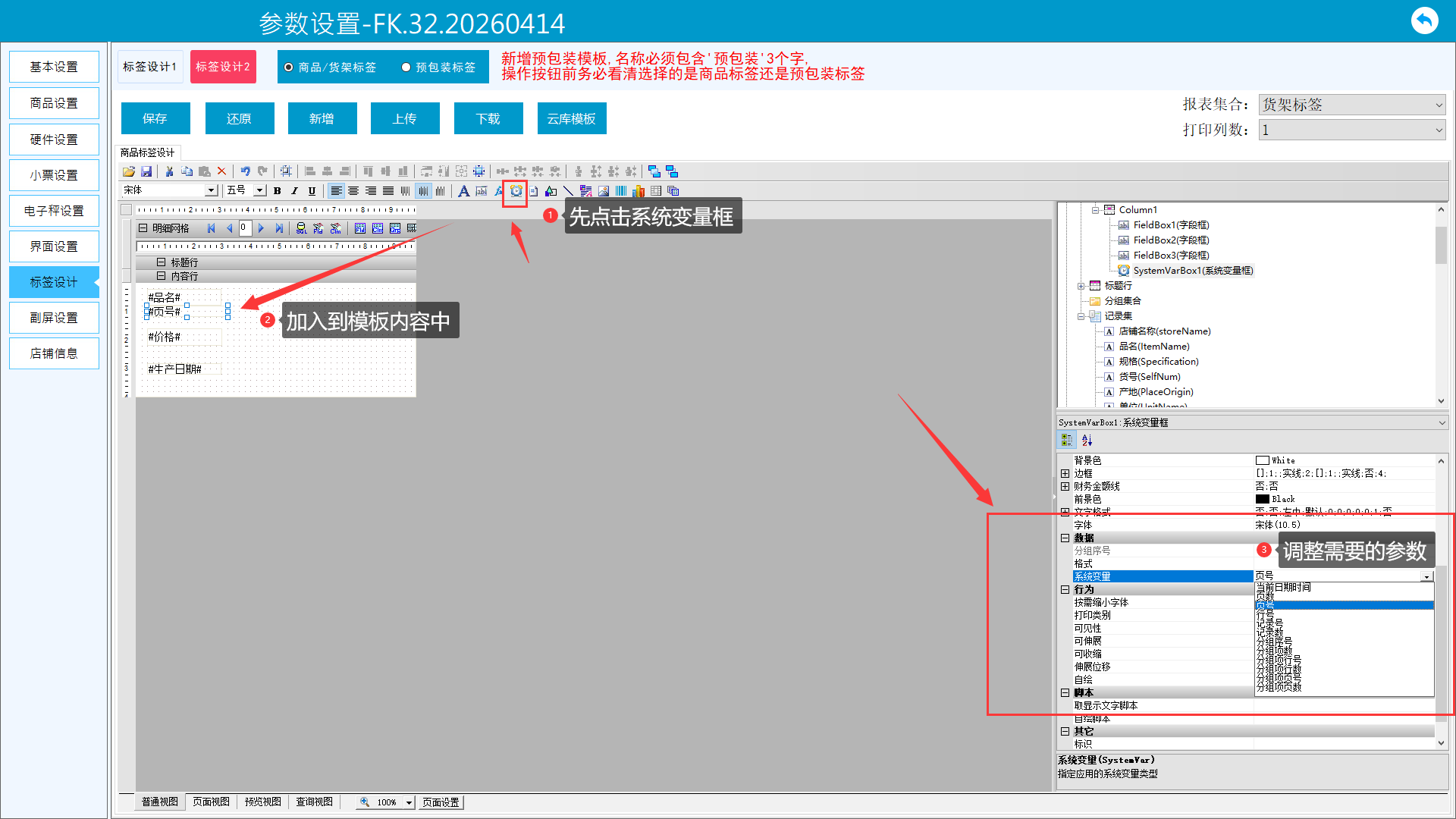Click the system variable box clock icon
1456x819 pixels.
tap(516, 191)
